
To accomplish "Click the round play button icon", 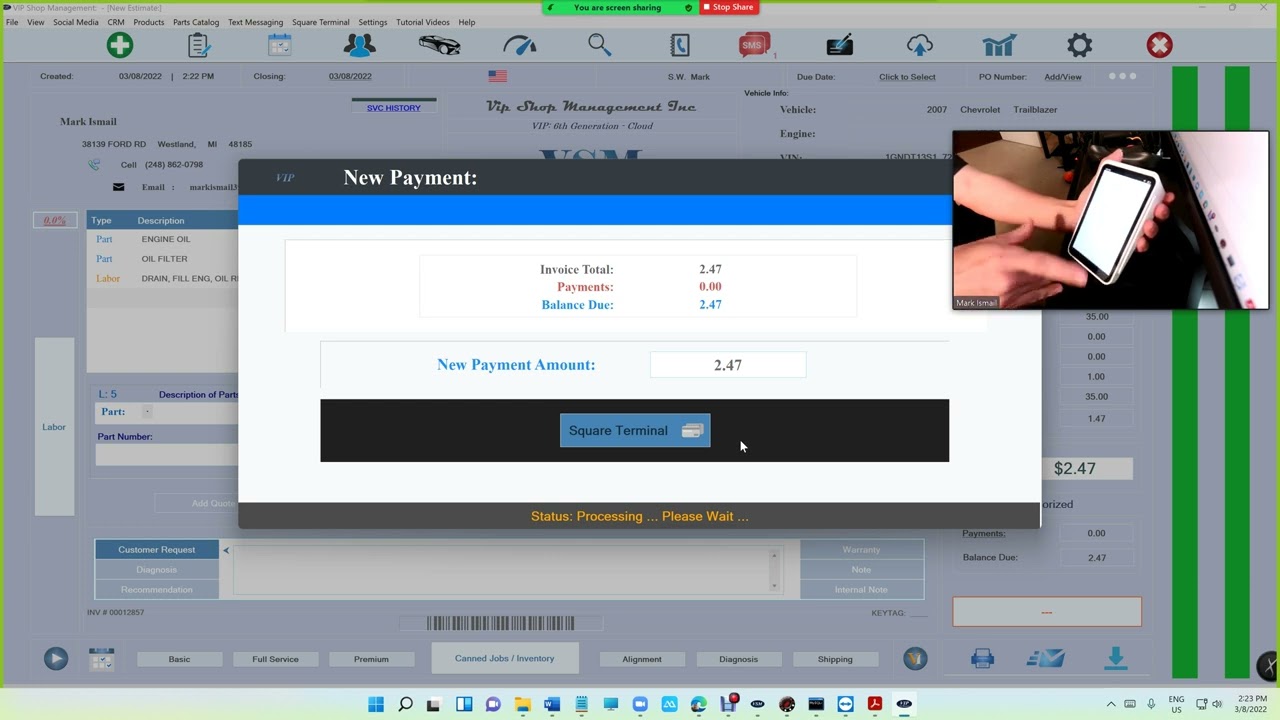I will pos(56,658).
